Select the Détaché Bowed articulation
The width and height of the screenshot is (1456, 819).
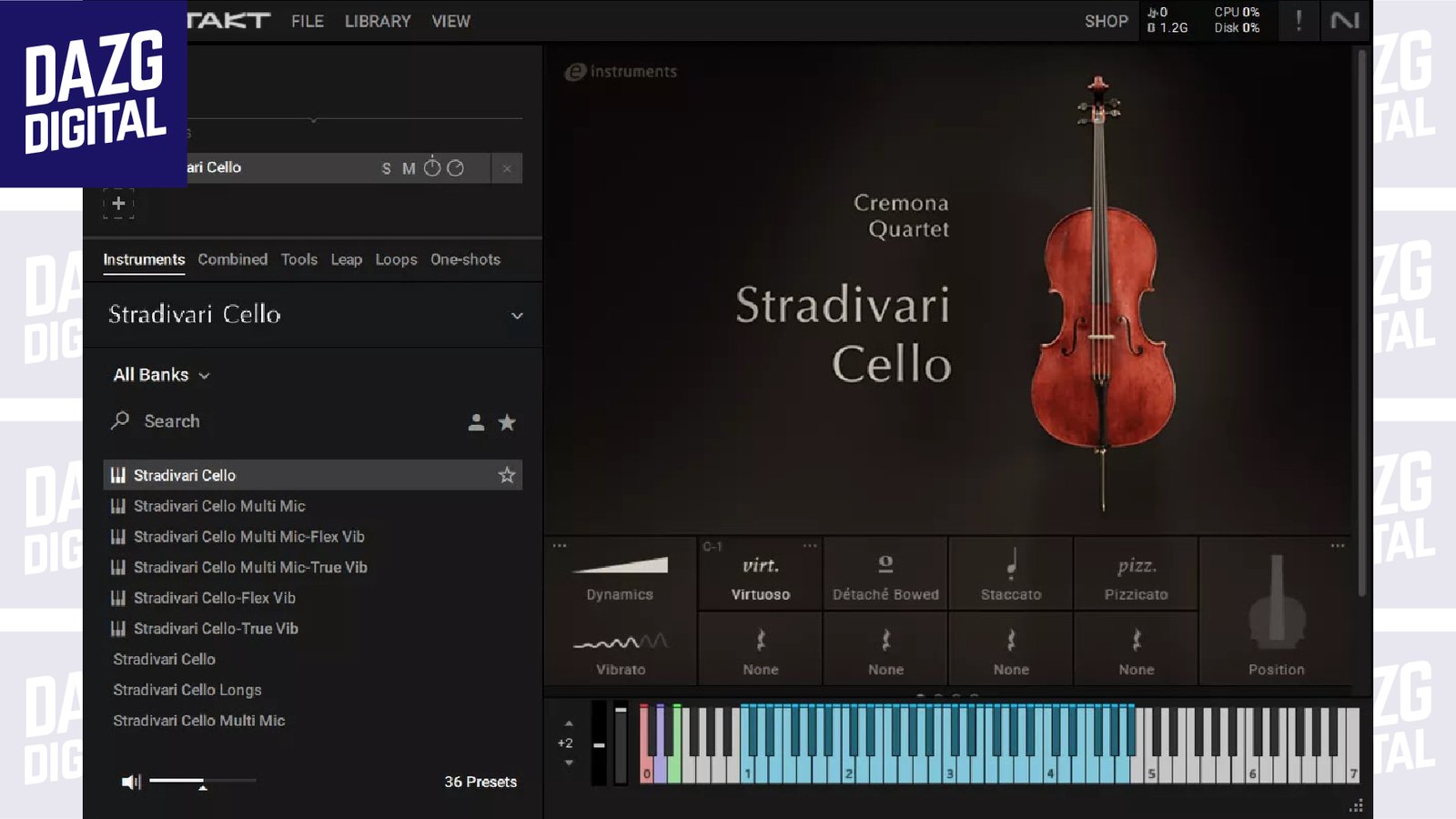[x=885, y=574]
